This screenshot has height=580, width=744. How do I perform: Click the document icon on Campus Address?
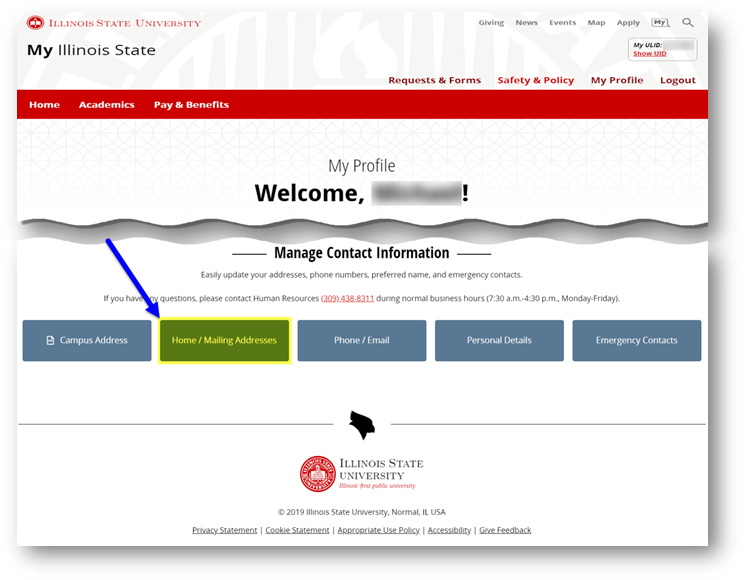(50, 340)
